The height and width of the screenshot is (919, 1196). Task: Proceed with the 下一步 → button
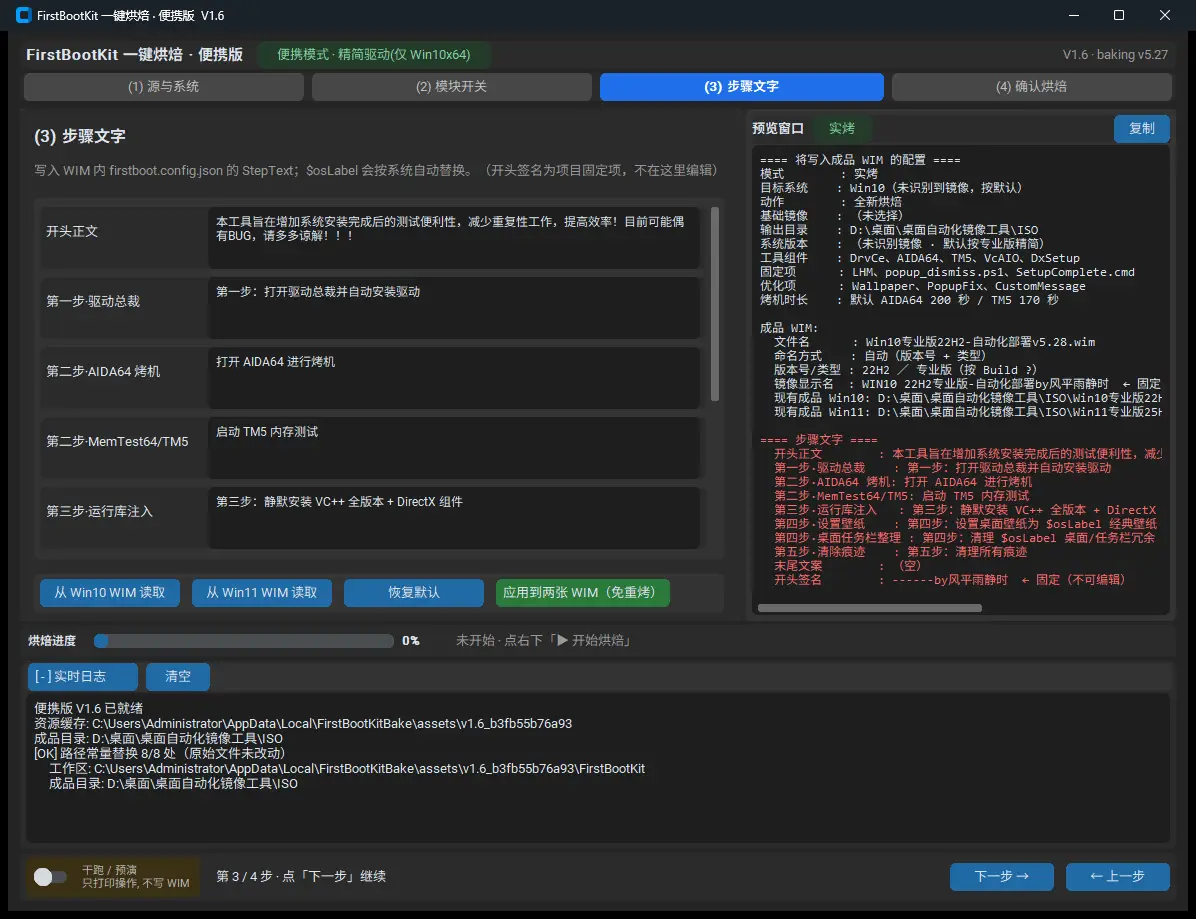1001,876
